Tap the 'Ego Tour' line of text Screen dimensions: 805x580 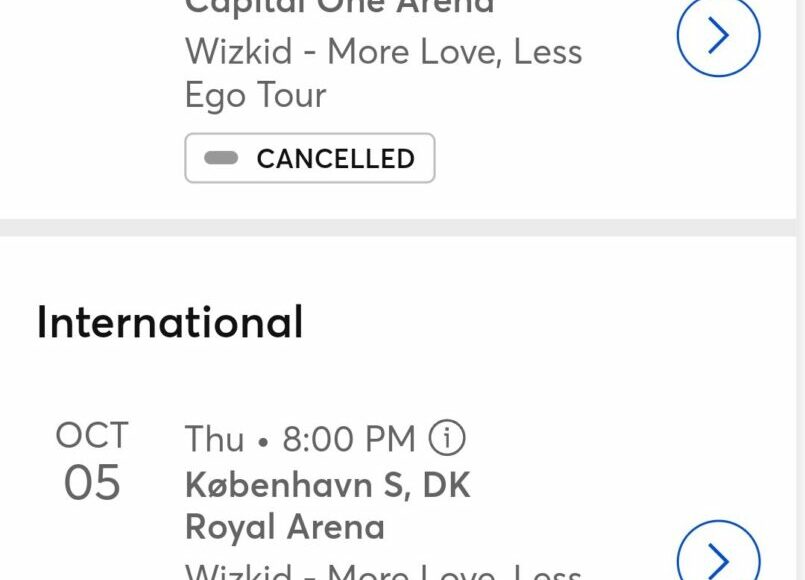(x=256, y=96)
